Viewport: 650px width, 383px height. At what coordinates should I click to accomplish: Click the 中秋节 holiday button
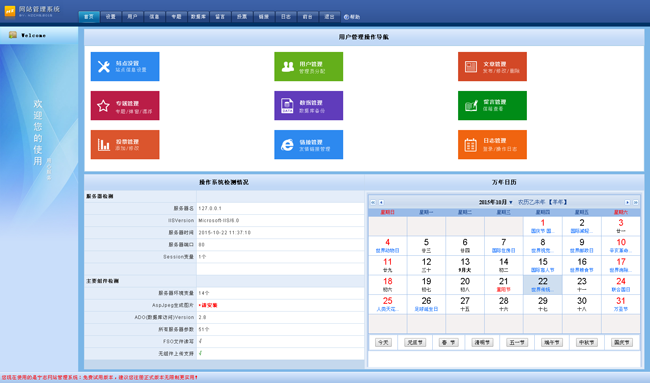tap(587, 343)
